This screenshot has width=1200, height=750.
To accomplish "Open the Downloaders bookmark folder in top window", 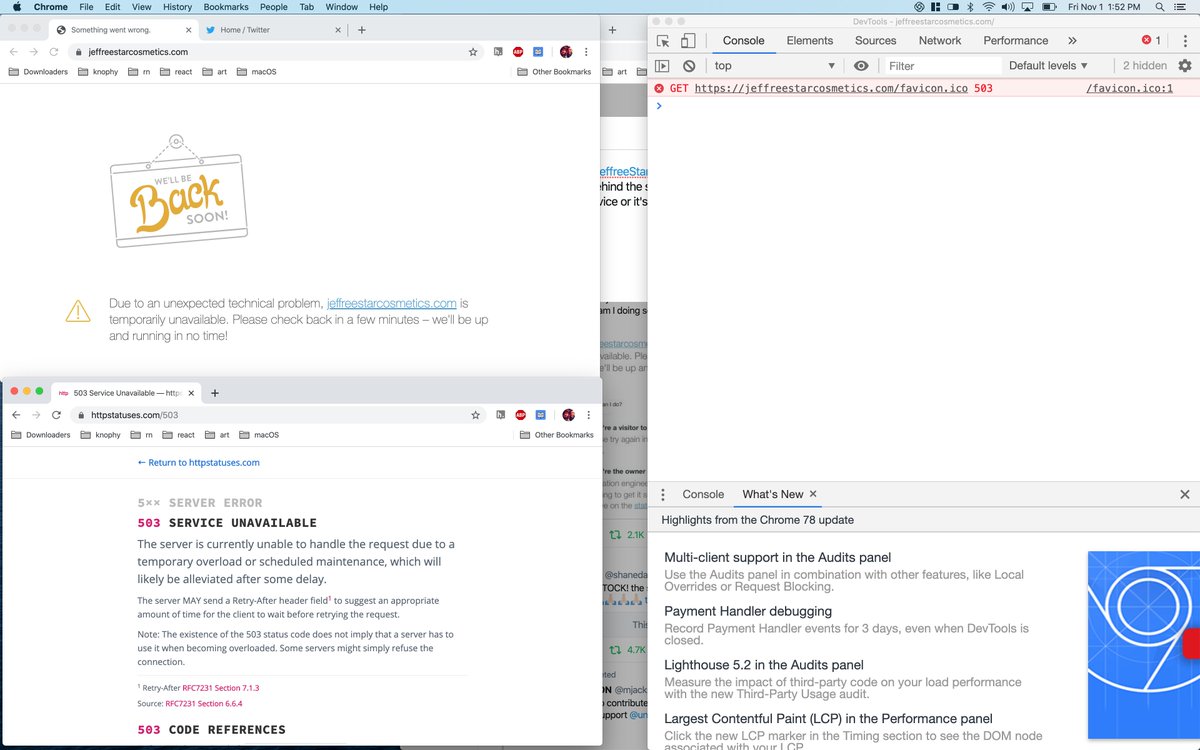I will click(x=38, y=72).
